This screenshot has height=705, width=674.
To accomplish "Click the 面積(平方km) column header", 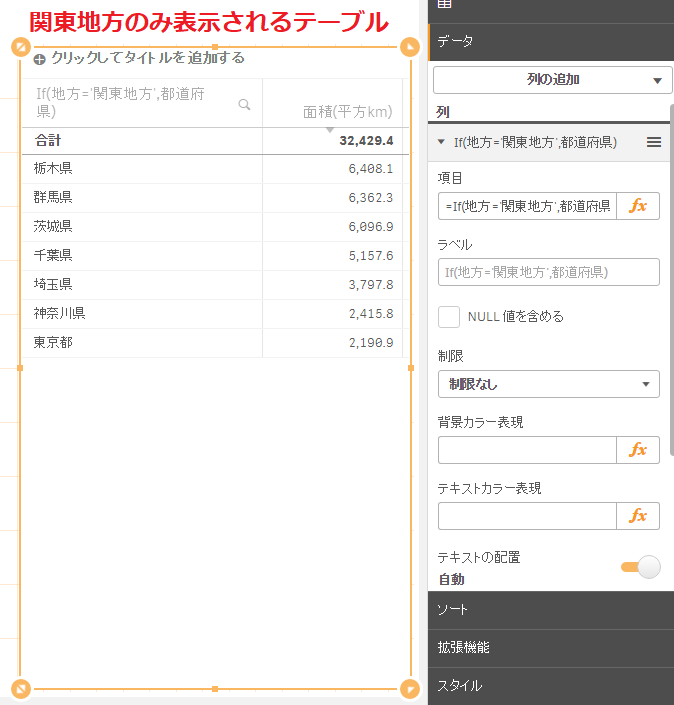I will coord(346,112).
